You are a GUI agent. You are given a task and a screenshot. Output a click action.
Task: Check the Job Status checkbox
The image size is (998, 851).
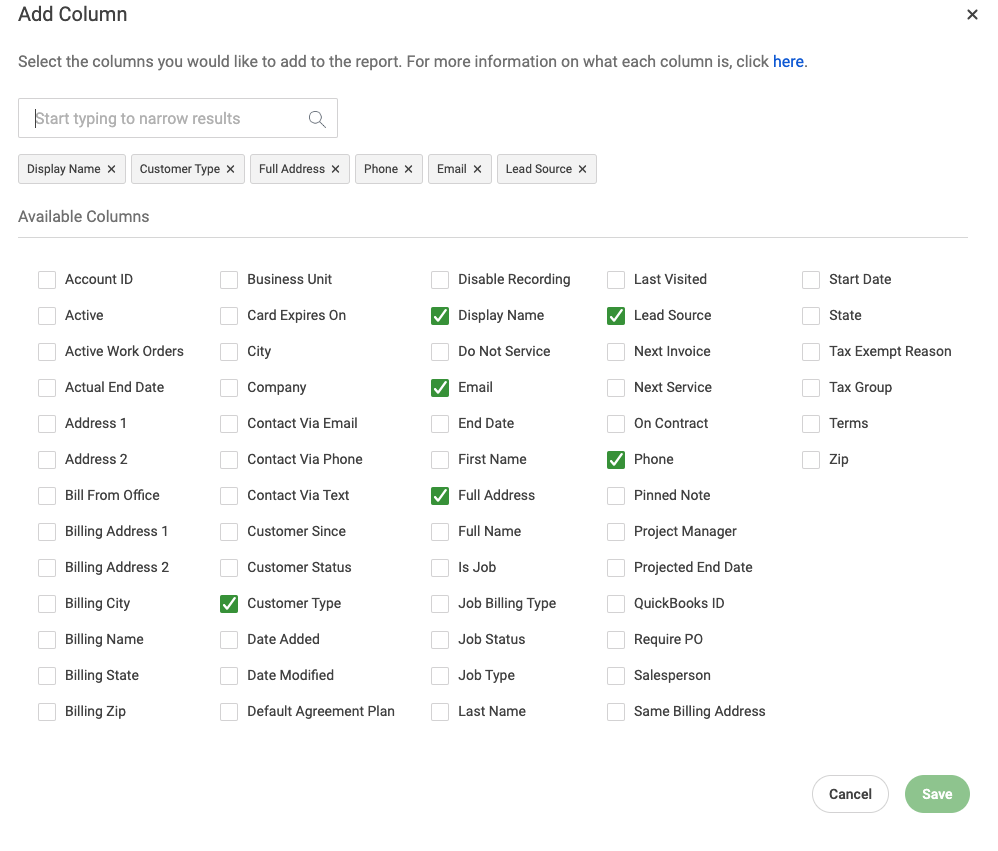[x=440, y=640]
